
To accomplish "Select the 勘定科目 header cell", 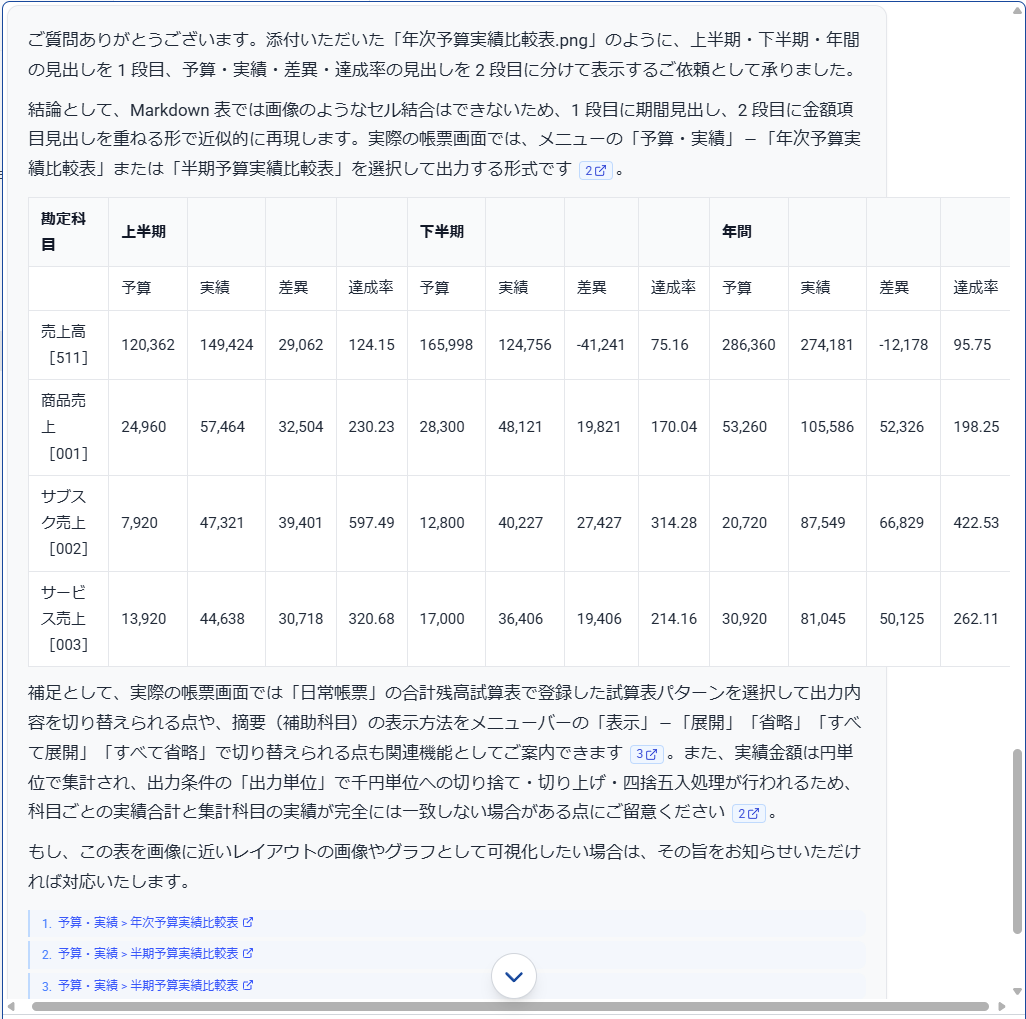I will click(x=69, y=232).
